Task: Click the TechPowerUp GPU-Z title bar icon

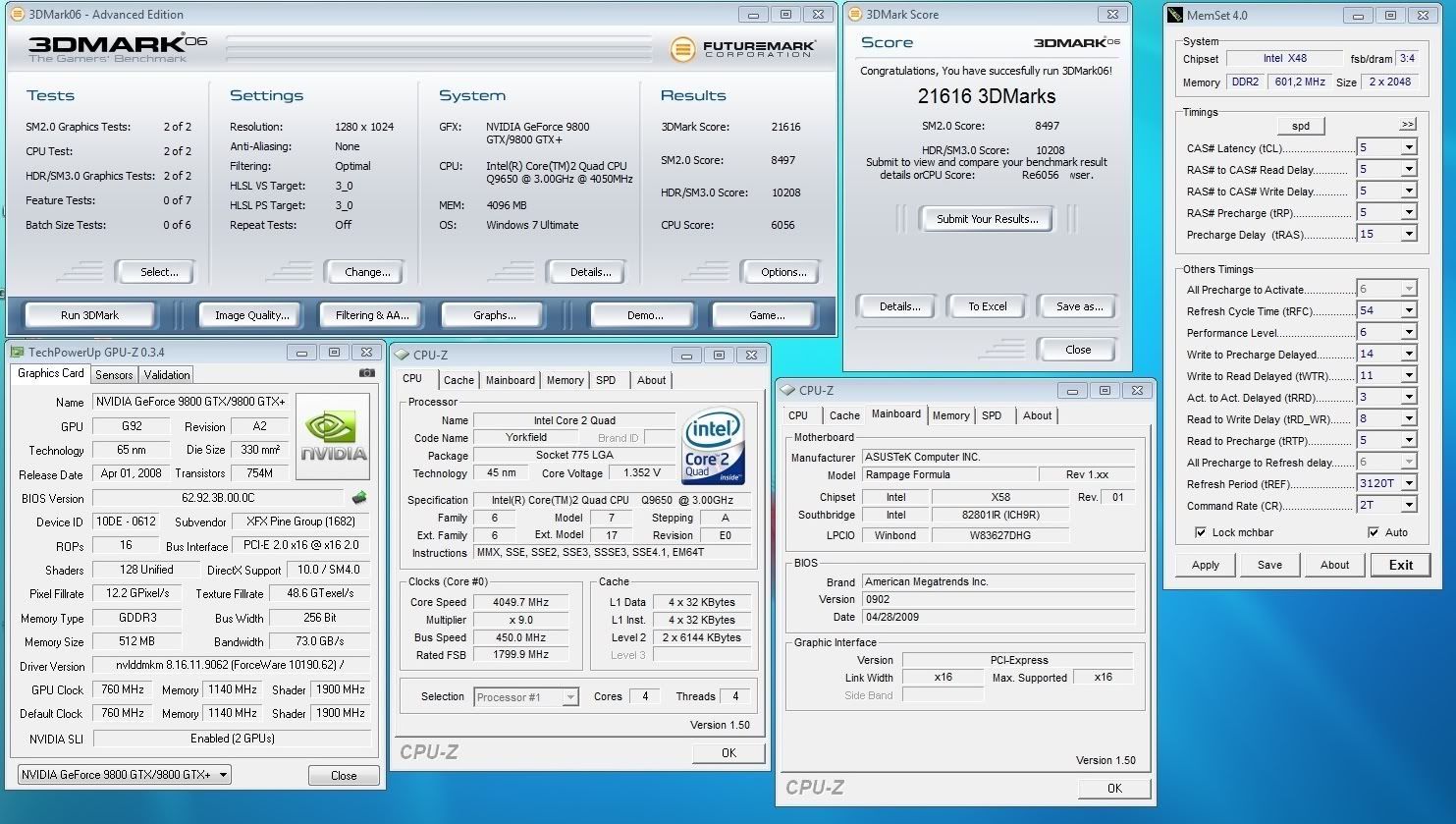Action: tap(18, 352)
